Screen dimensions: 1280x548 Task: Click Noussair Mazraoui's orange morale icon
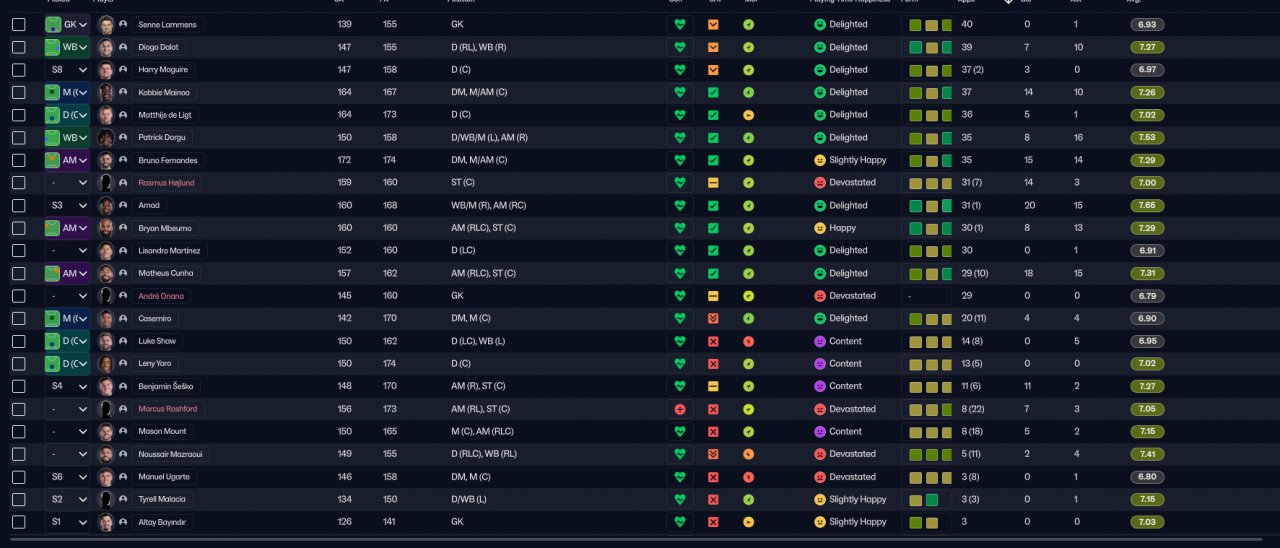click(x=749, y=454)
